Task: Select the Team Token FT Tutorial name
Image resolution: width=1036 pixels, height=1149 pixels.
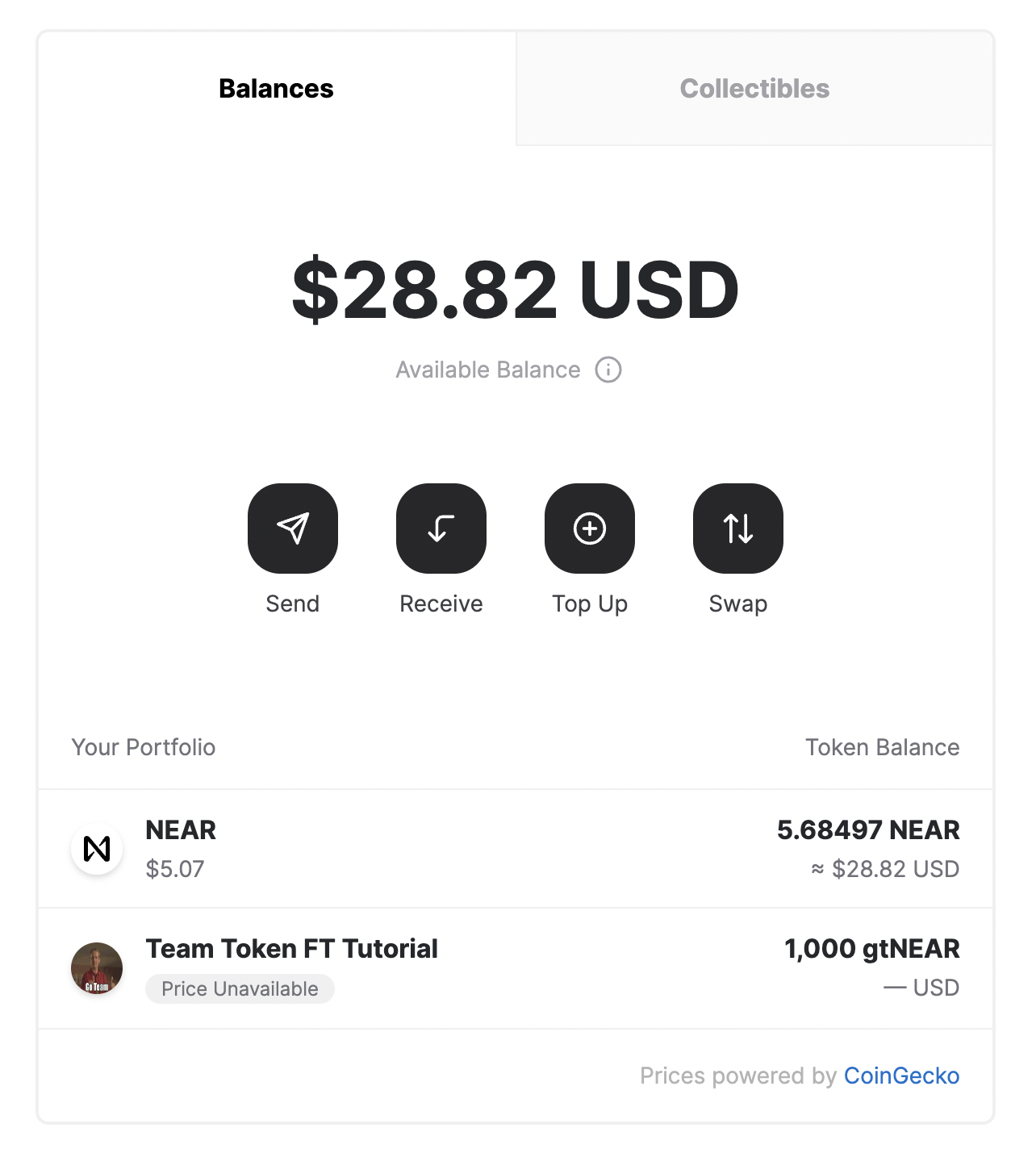Action: [x=292, y=949]
